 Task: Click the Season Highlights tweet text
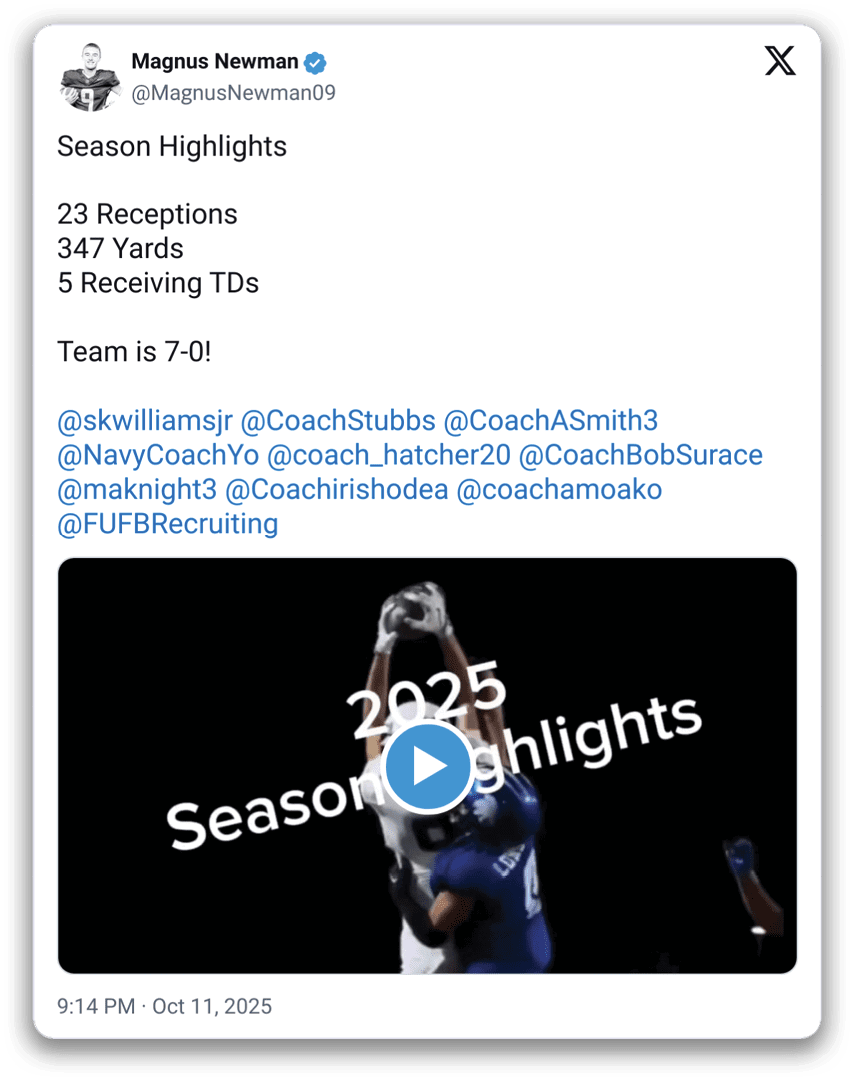pyautogui.click(x=172, y=147)
